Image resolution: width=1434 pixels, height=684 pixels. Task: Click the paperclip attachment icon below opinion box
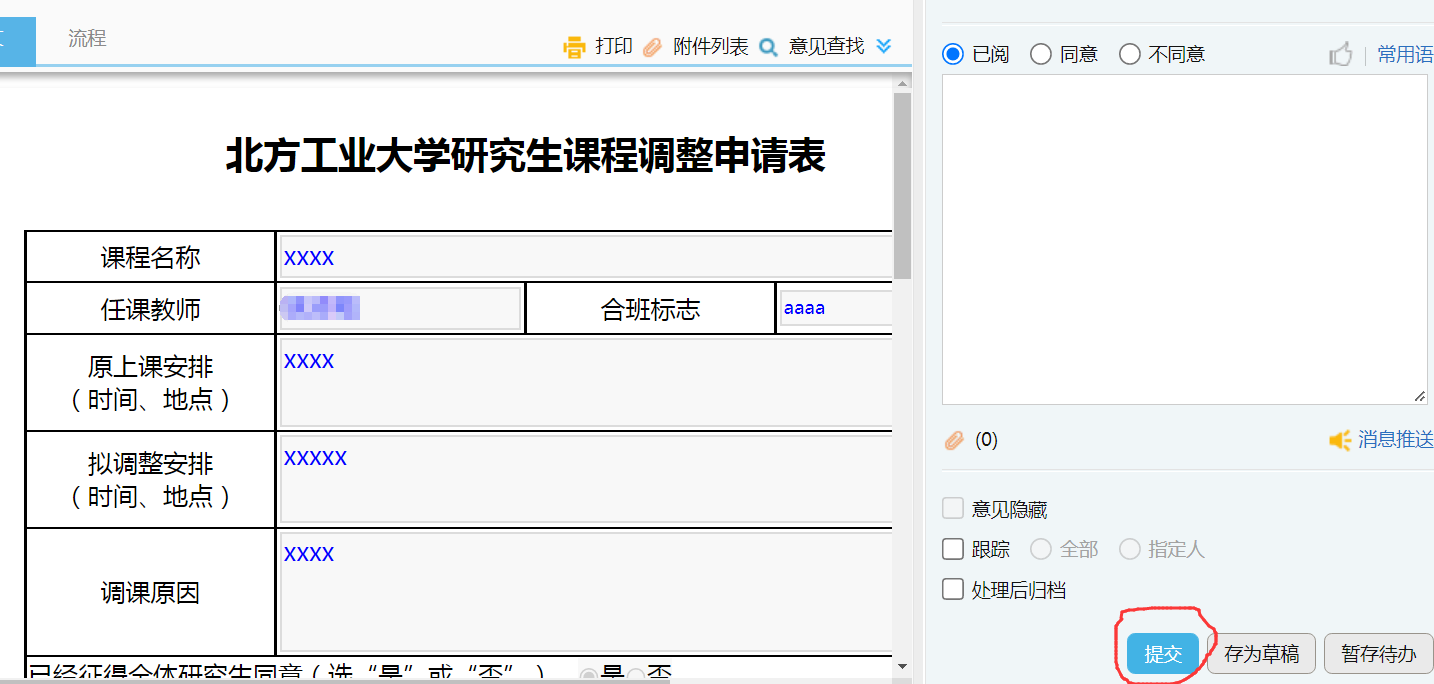[x=954, y=440]
